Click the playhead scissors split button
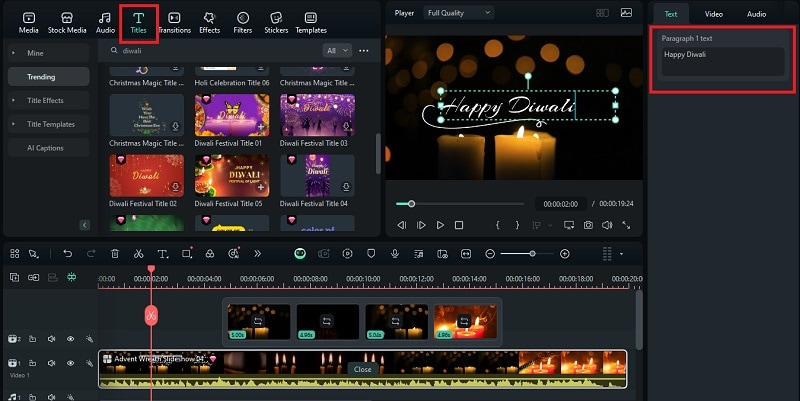The height and width of the screenshot is (401, 800). pos(151,315)
